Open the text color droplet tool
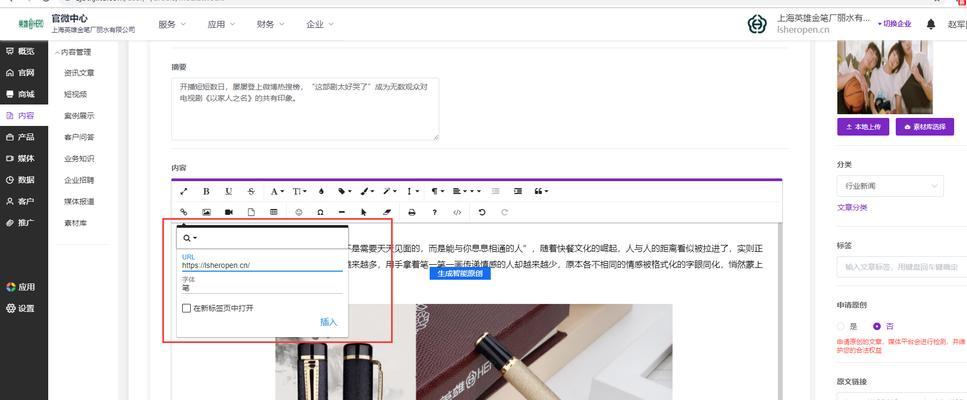967x400 pixels. [x=321, y=192]
